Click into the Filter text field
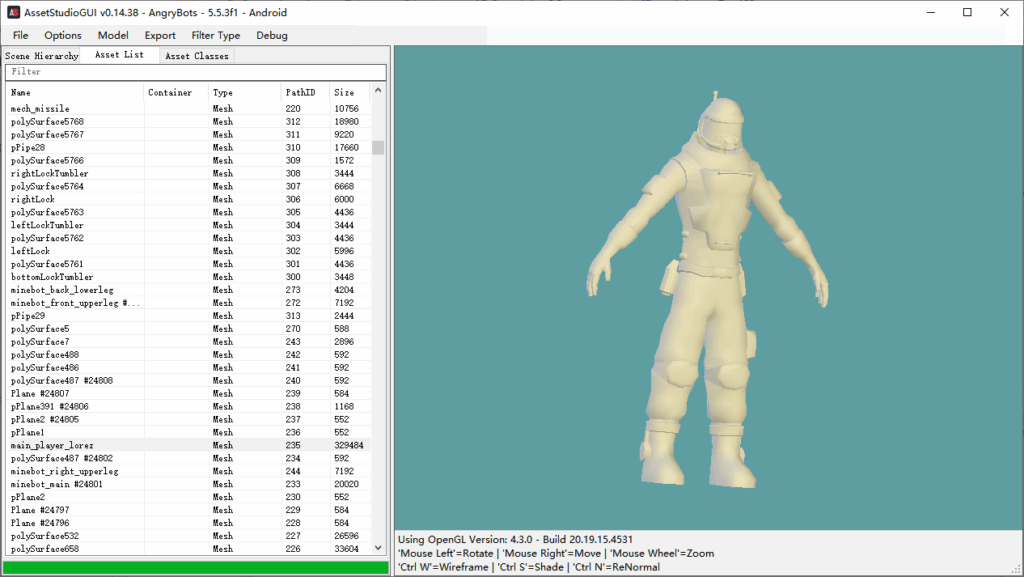 195,72
